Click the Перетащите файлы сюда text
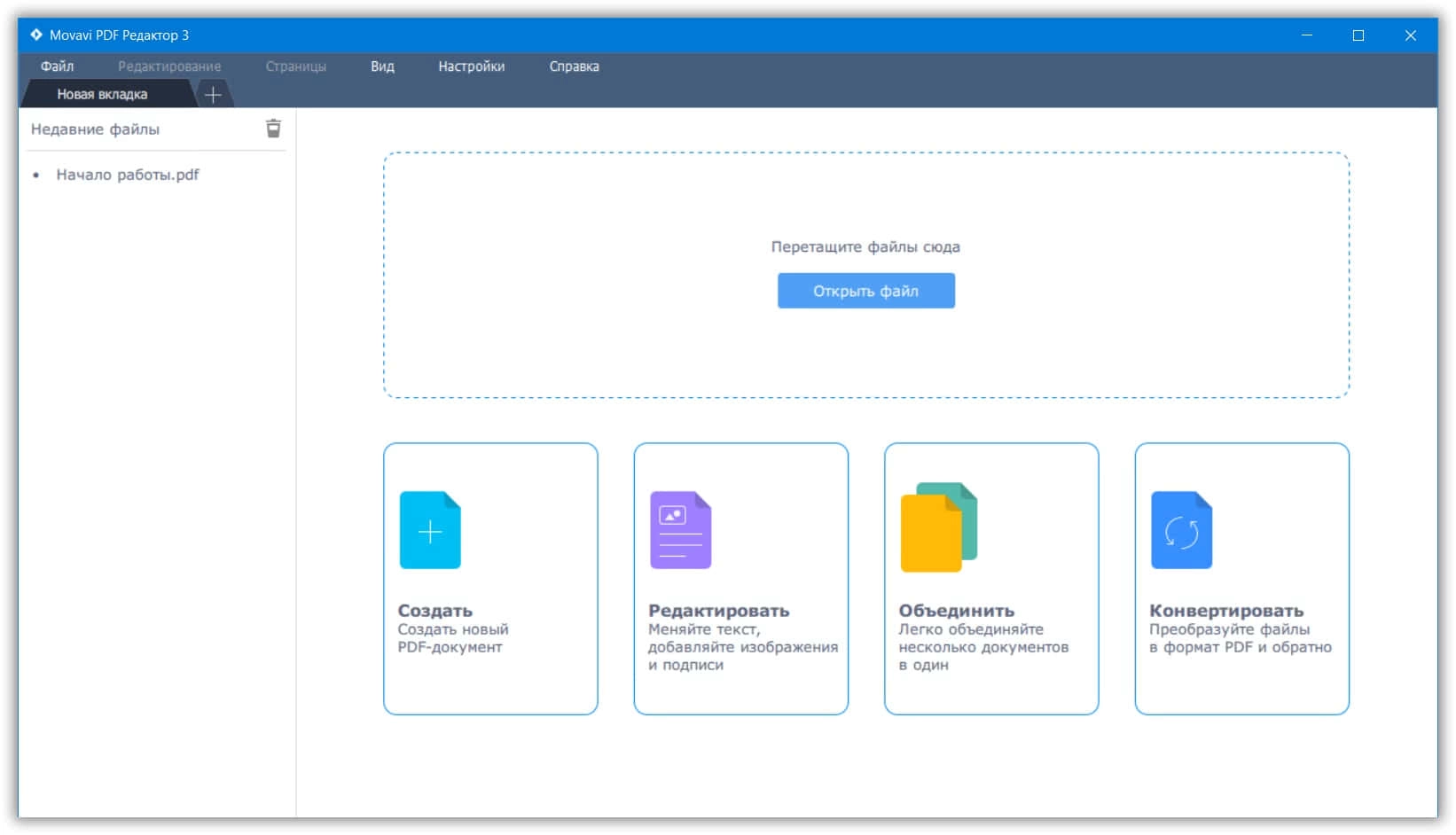This screenshot has height=835, width=1456. tap(865, 247)
